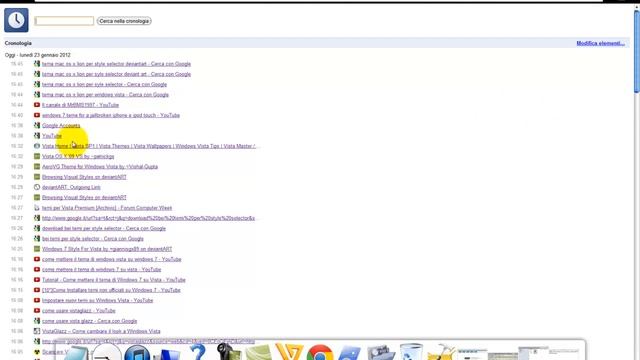The image size is (640, 360).
Task: Launch the yellow Freemake 'V' dock icon
Action: [289, 352]
